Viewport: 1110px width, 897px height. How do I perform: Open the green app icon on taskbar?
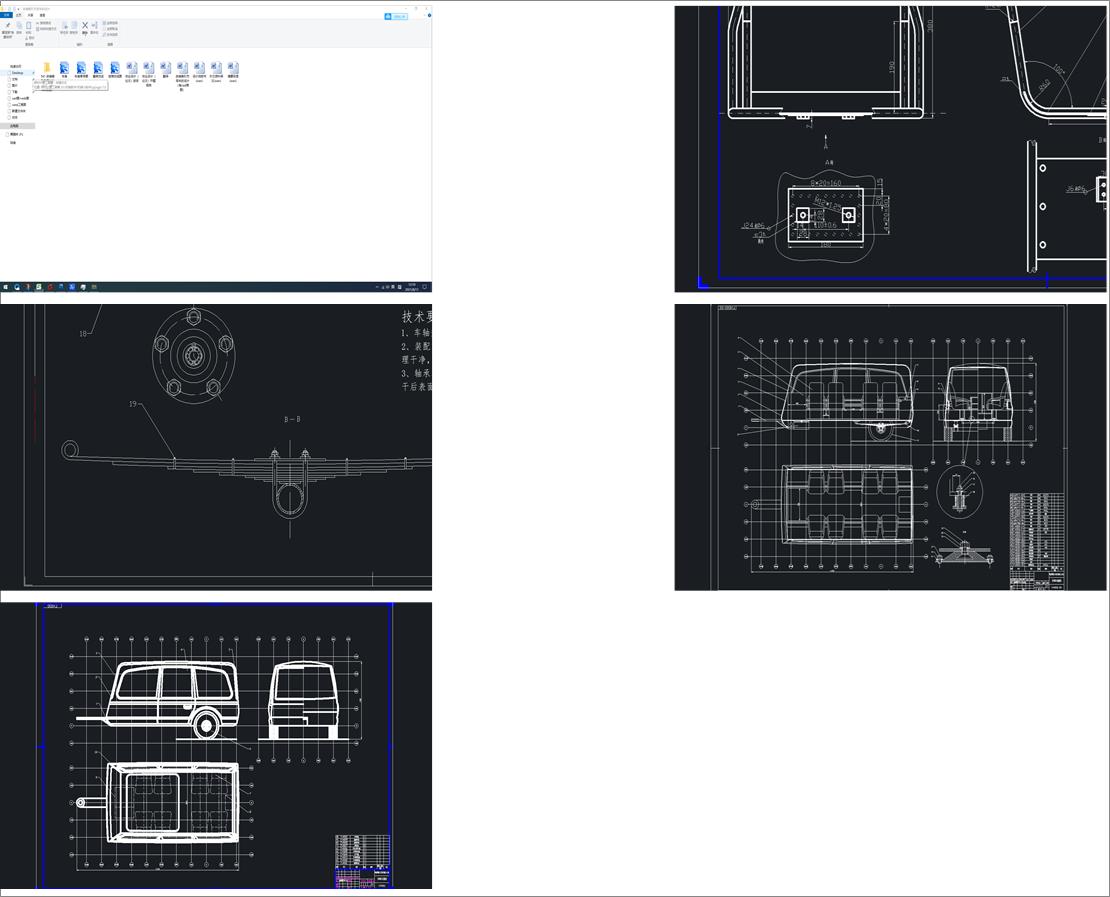coord(39,287)
